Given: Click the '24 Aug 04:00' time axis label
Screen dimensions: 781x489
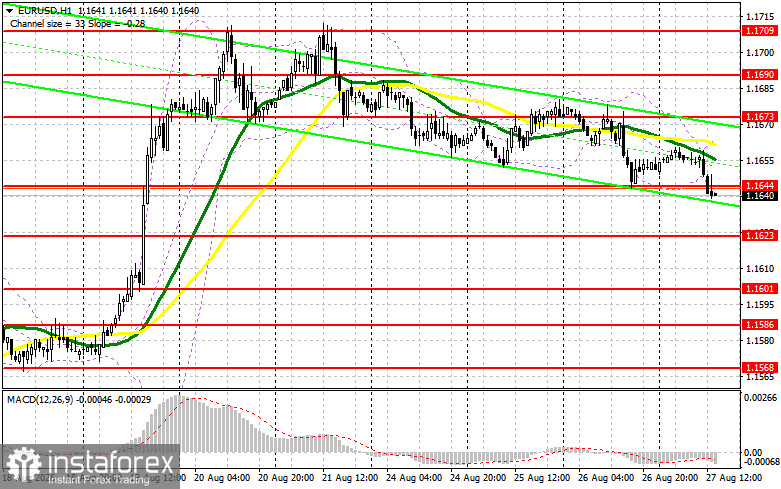Looking at the screenshot, I should tap(414, 478).
